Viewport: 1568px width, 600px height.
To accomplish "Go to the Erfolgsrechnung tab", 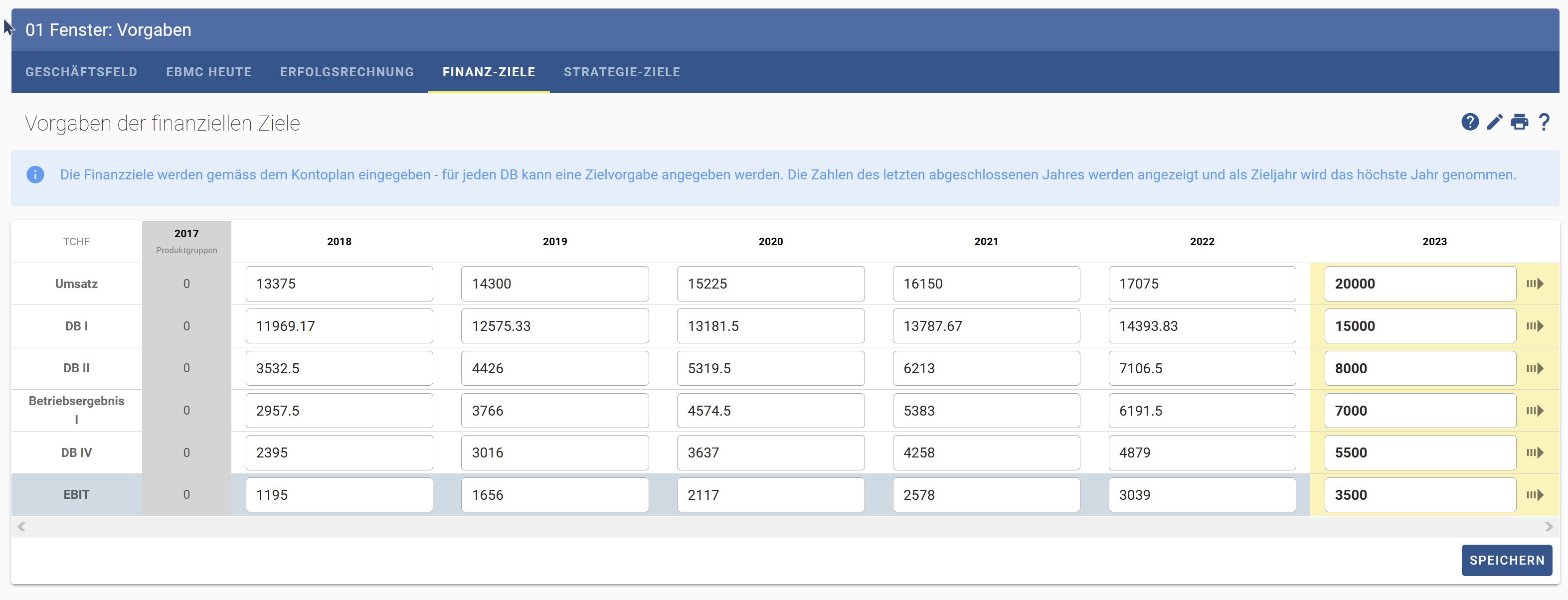I will pyautogui.click(x=347, y=72).
